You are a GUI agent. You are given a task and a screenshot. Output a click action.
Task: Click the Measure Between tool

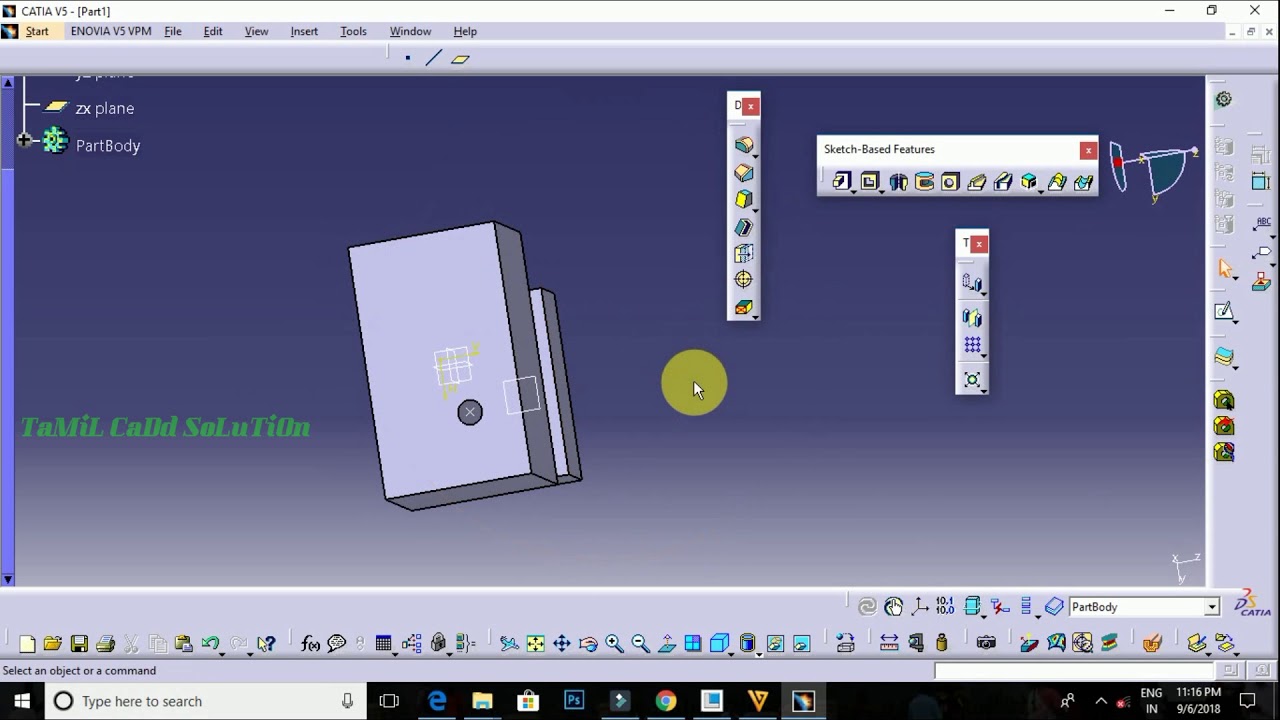pos(889,643)
